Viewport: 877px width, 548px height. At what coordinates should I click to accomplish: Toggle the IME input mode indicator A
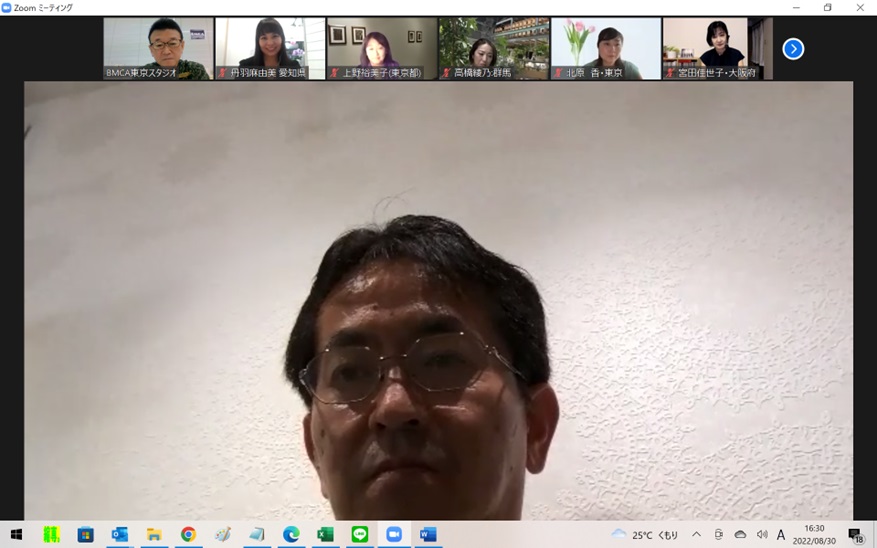(781, 535)
